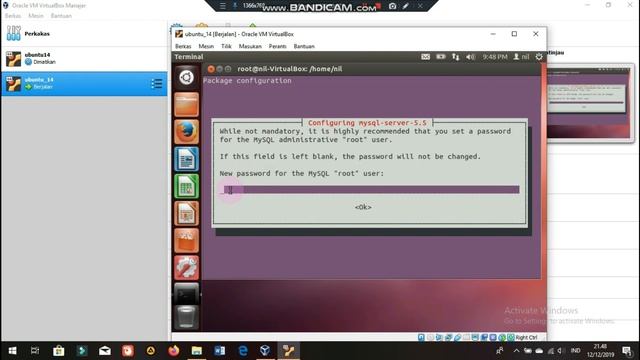Image resolution: width=640 pixels, height=360 pixels.
Task: Open LibreOffice Writer in the launcher
Action: (x=187, y=159)
